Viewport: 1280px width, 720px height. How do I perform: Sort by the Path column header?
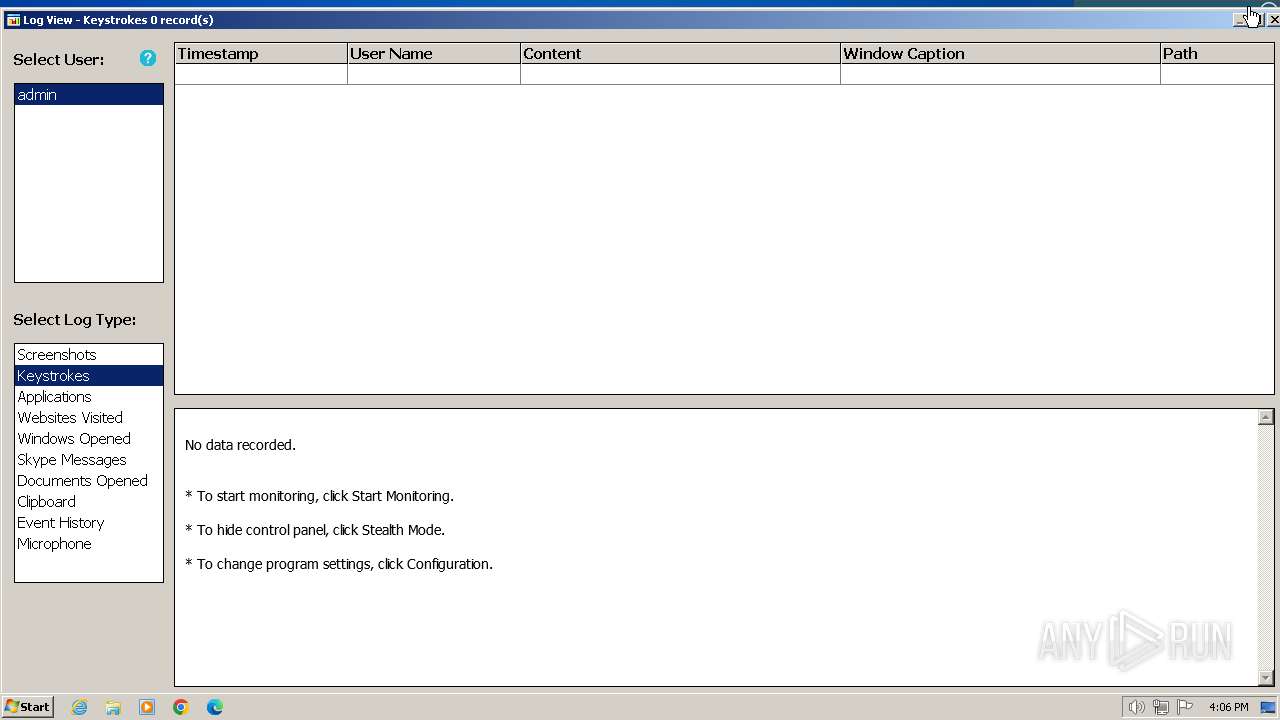pos(1217,54)
